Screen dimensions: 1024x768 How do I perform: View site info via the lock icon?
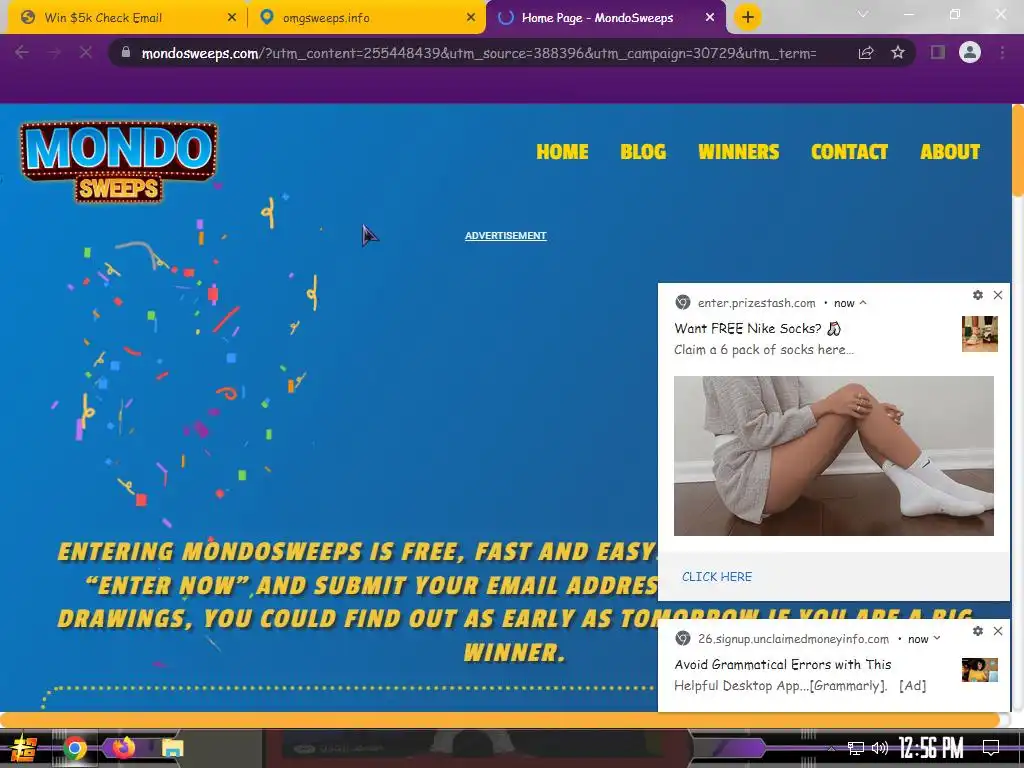pyautogui.click(x=126, y=52)
